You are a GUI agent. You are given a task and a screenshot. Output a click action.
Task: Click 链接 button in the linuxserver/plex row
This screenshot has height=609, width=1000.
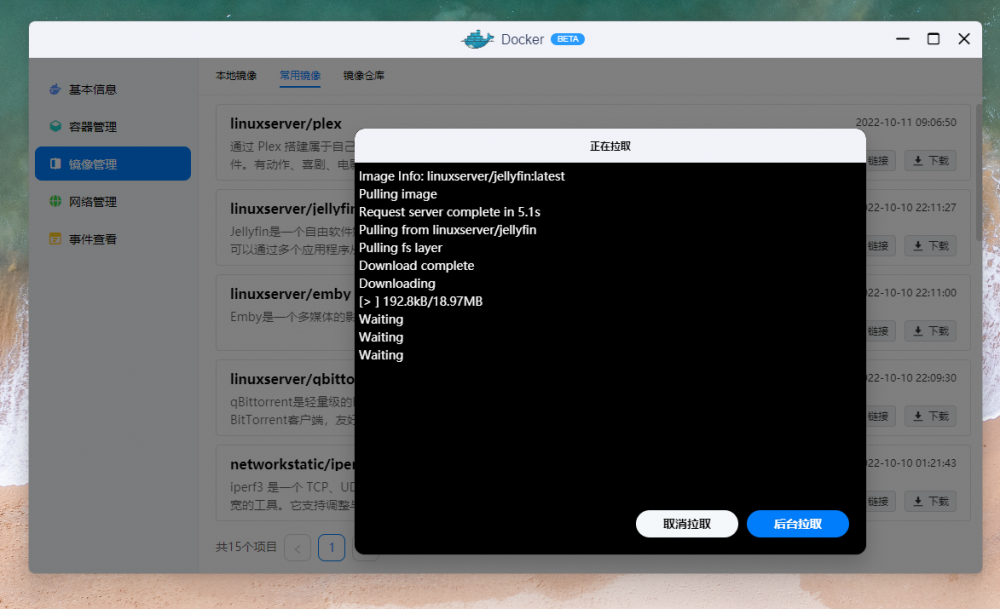point(881,161)
